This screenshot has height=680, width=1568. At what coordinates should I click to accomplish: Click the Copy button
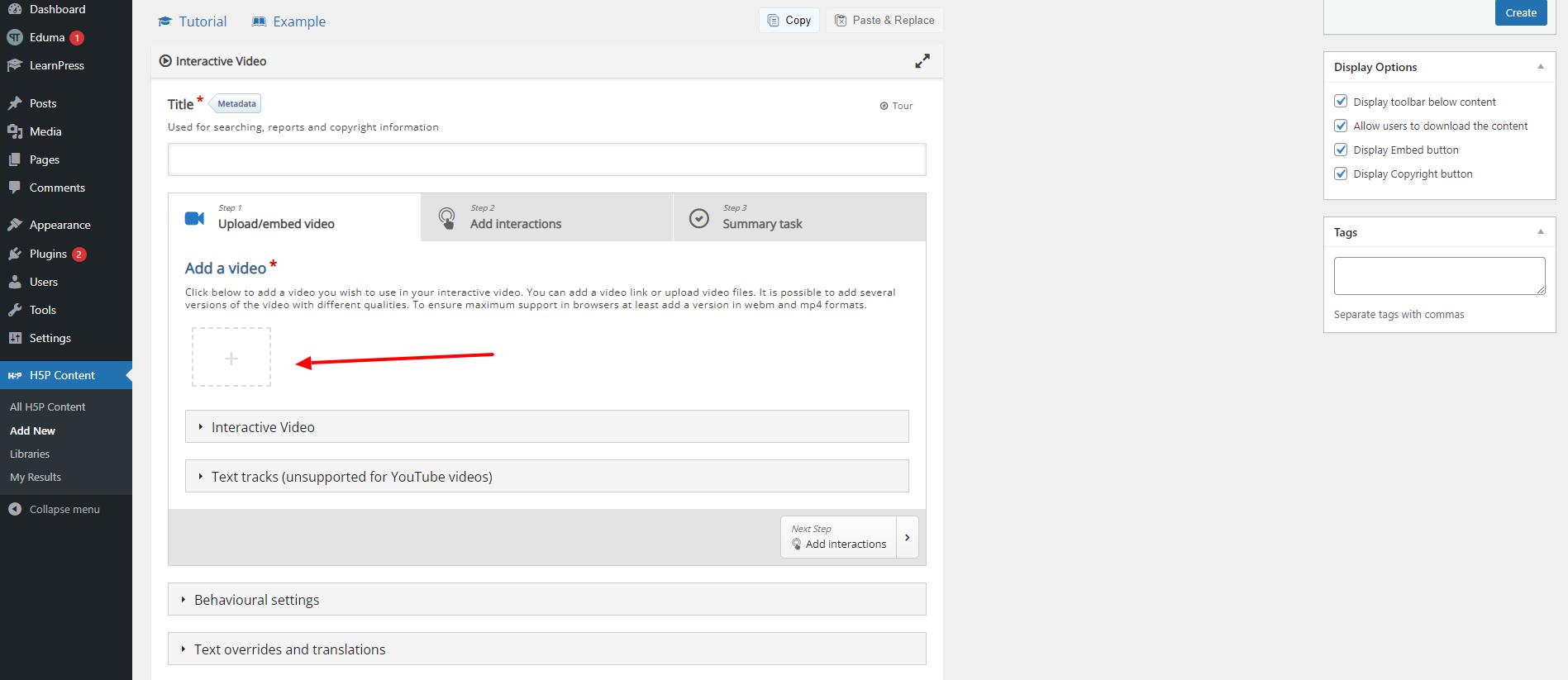[x=789, y=21]
